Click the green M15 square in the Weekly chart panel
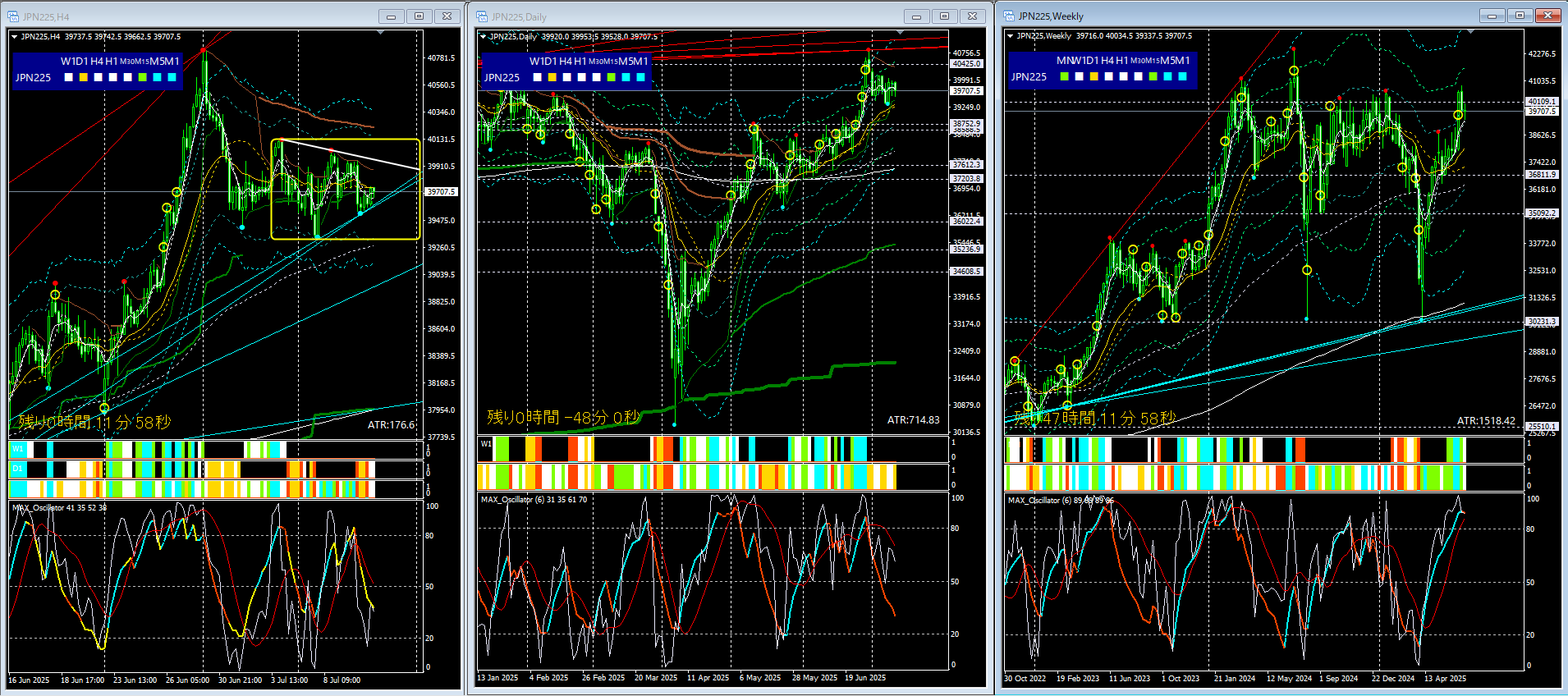Image resolution: width=1568 pixels, height=696 pixels. coord(1153,76)
